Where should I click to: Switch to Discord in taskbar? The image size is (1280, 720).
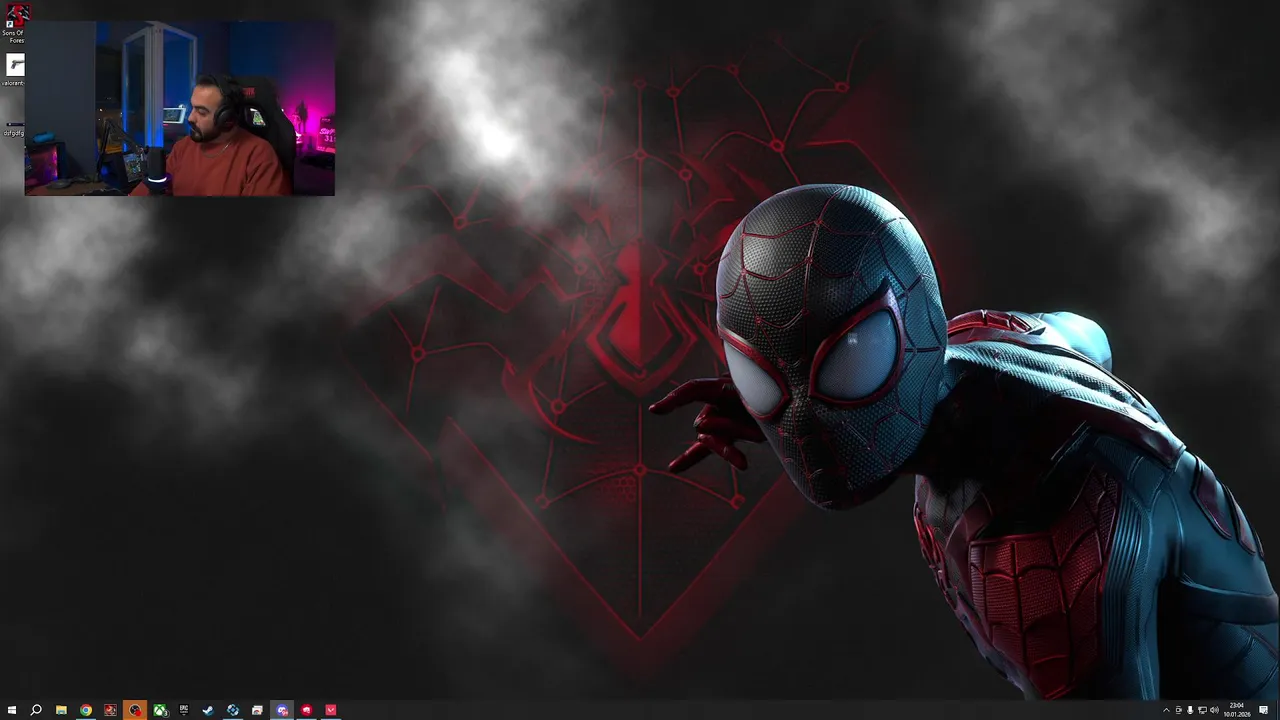pos(282,710)
